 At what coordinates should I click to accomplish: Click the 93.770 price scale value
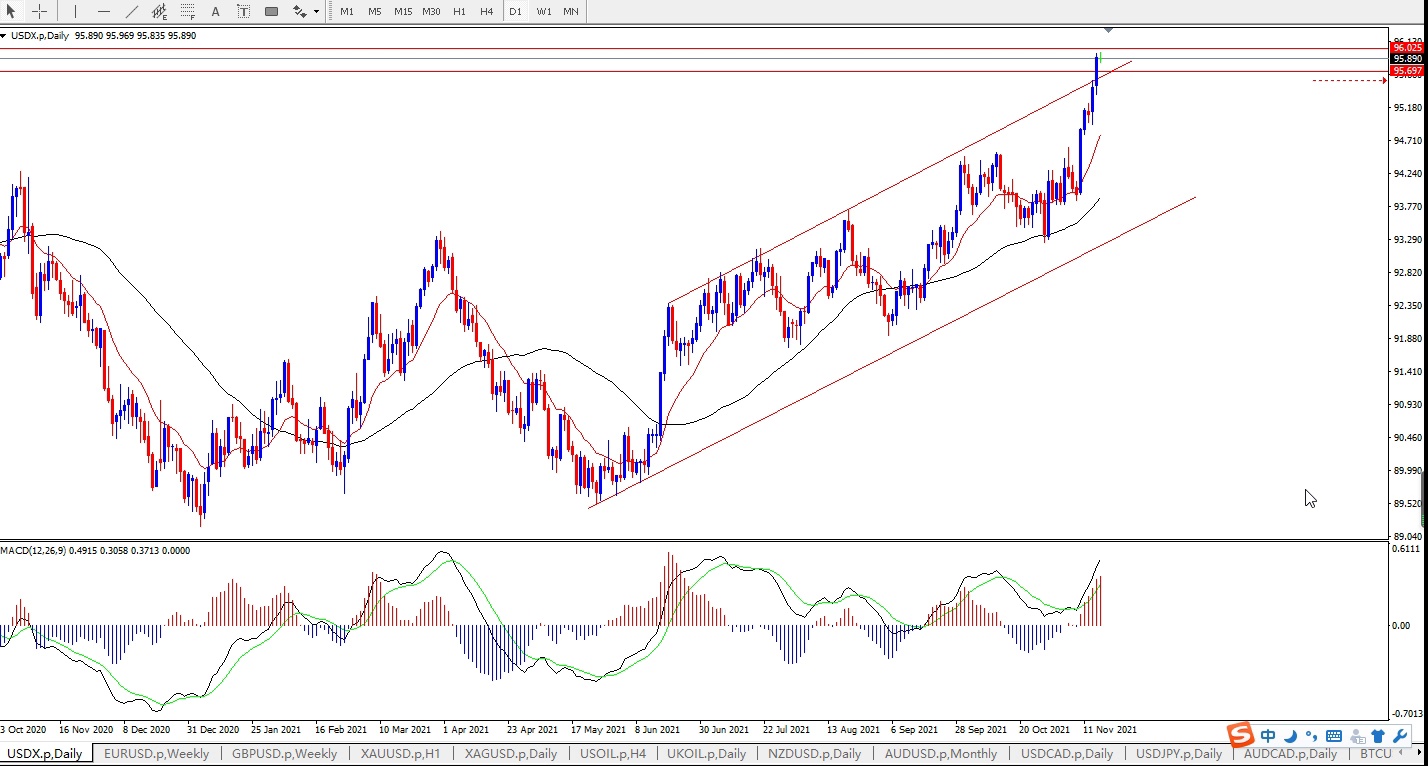tap(1407, 207)
